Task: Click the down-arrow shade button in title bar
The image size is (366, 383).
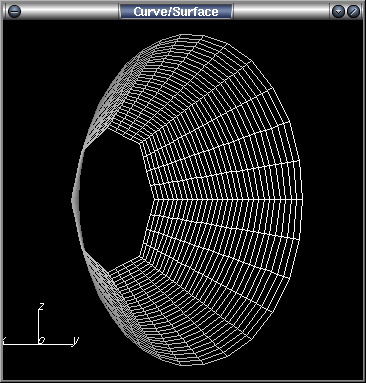Action: click(338, 11)
